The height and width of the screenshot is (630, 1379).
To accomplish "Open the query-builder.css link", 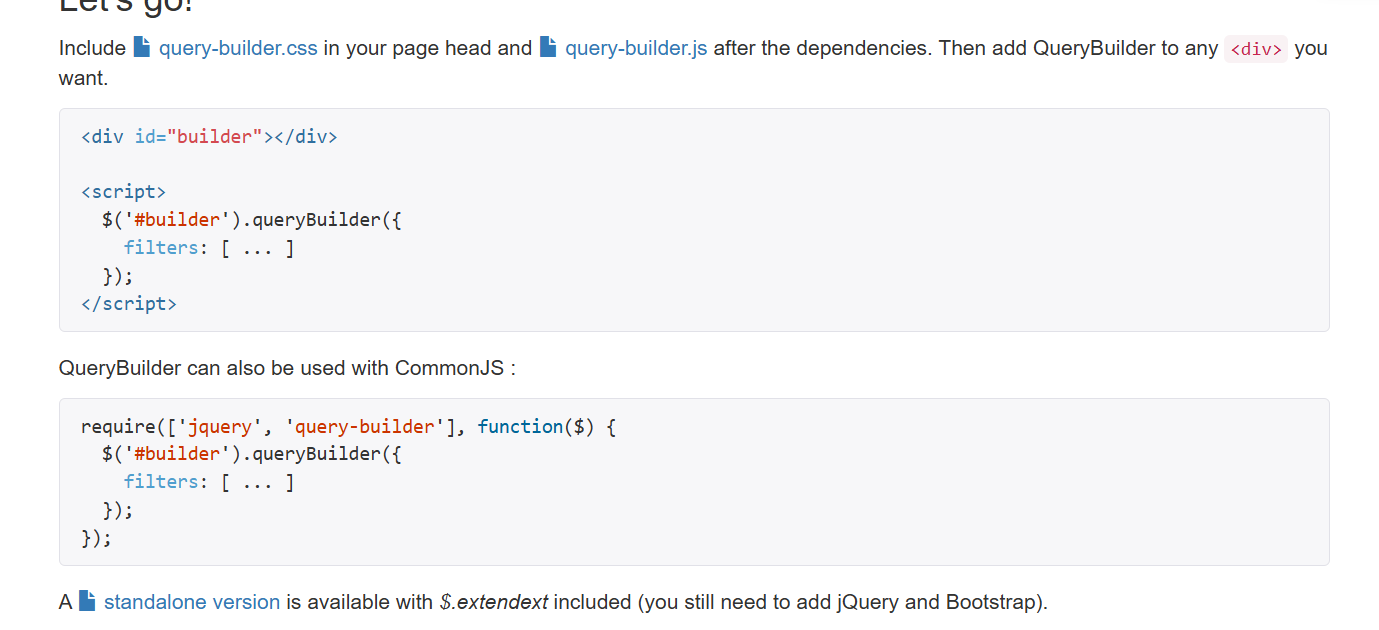I will (x=238, y=48).
